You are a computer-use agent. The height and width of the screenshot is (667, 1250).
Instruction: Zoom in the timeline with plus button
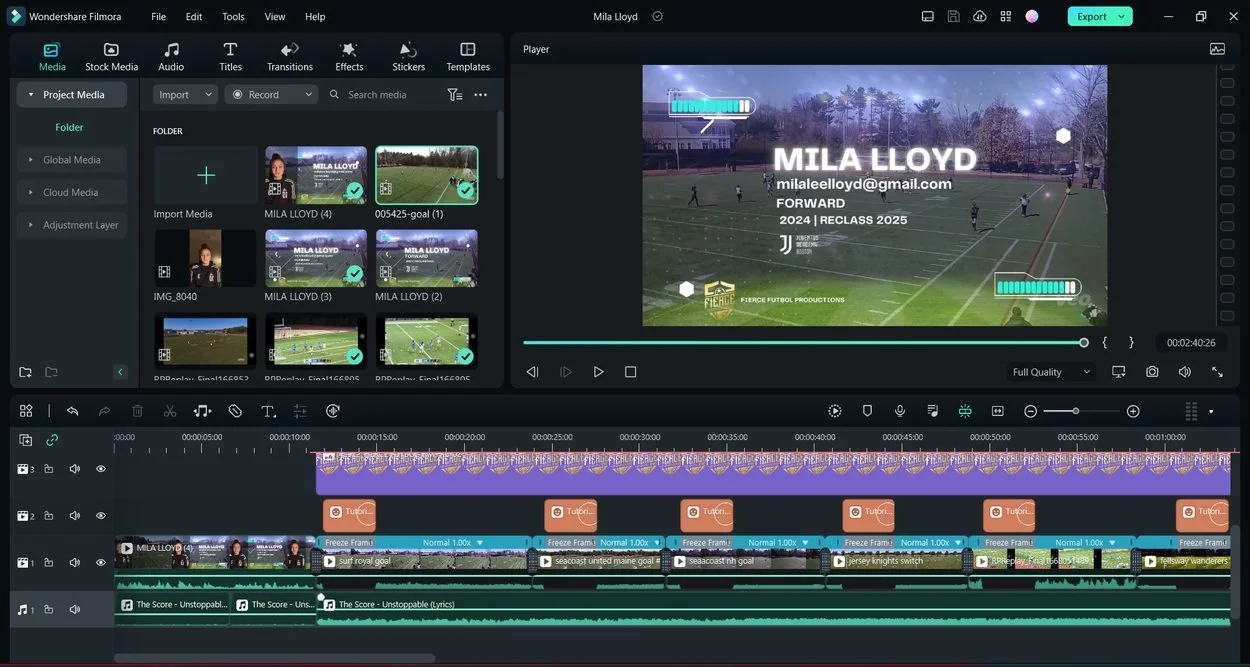tap(1133, 411)
